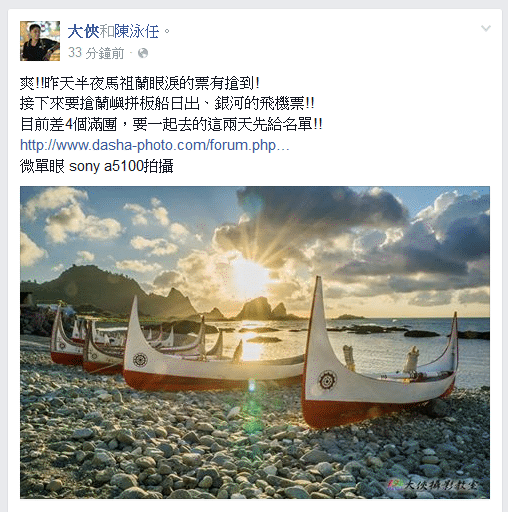Click the round emblem on middle boat
Image resolution: width=508 pixels, height=512 pixels.
(140, 360)
